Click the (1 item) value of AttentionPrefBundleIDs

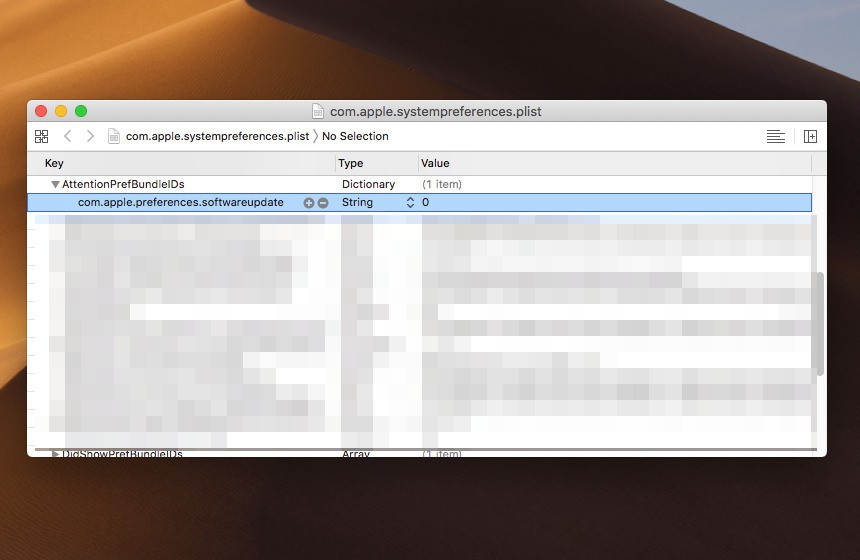(x=442, y=184)
